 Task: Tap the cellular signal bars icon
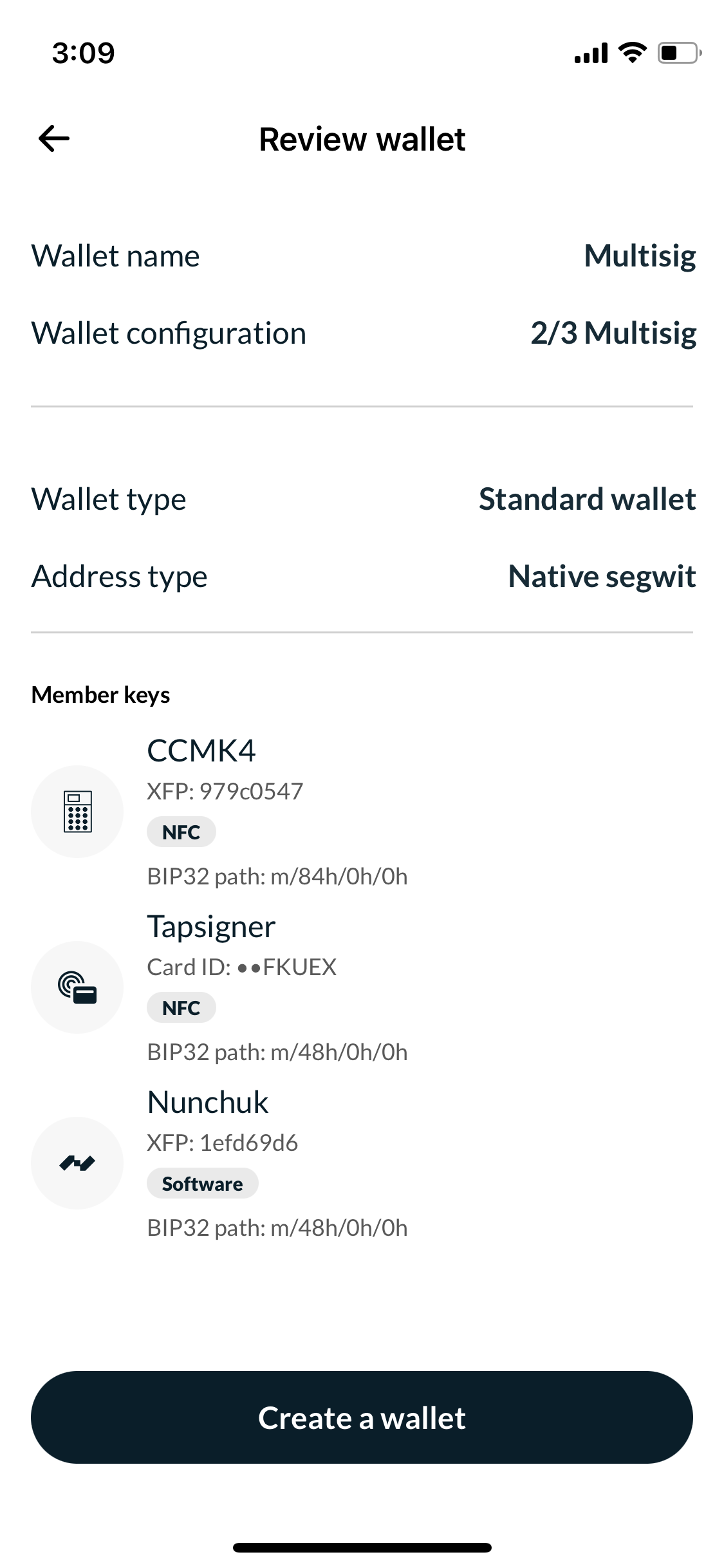[591, 53]
